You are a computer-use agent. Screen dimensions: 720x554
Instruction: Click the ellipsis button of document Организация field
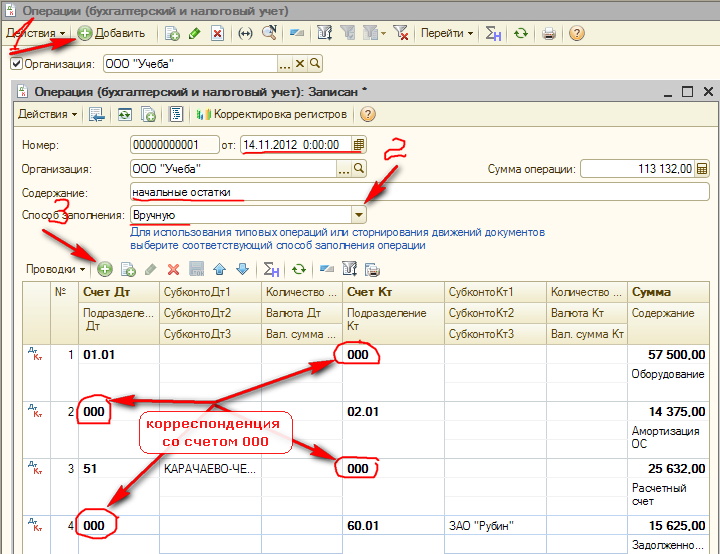click(x=344, y=169)
